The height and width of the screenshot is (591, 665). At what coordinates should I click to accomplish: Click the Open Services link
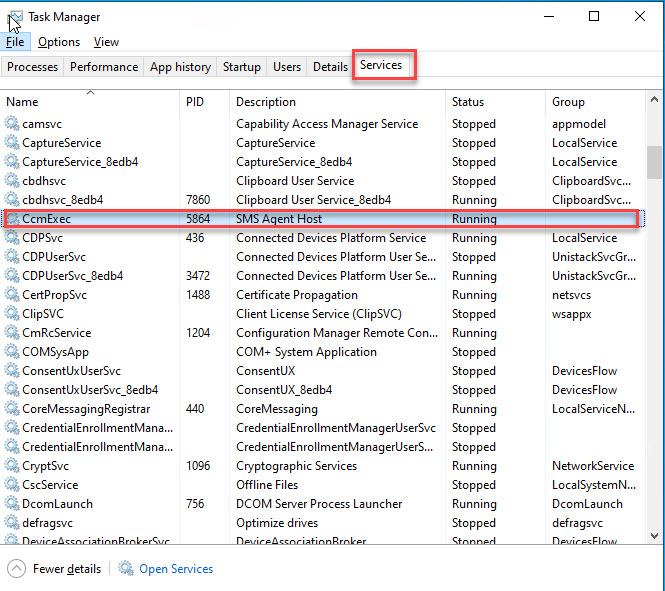176,569
